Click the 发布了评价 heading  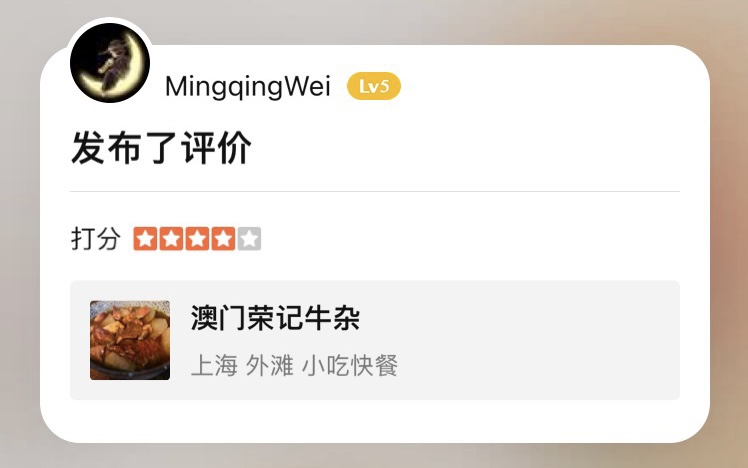161,148
